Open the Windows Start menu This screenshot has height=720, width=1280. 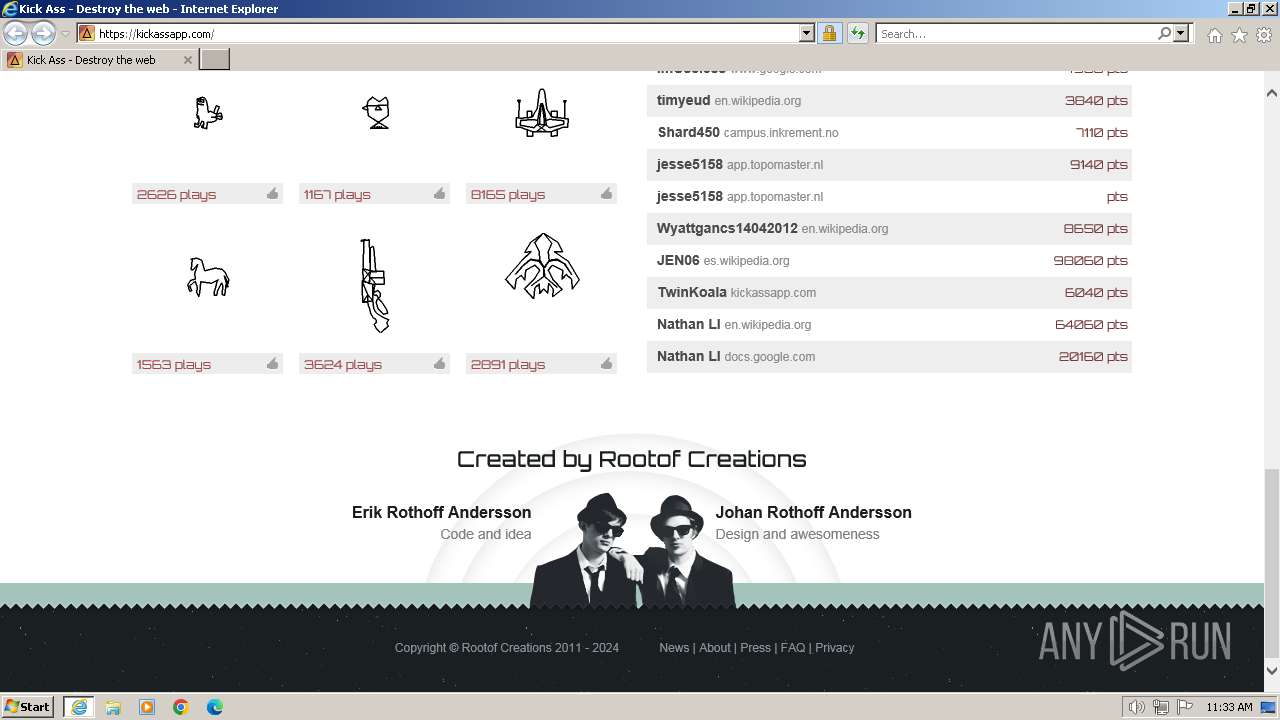(28, 706)
